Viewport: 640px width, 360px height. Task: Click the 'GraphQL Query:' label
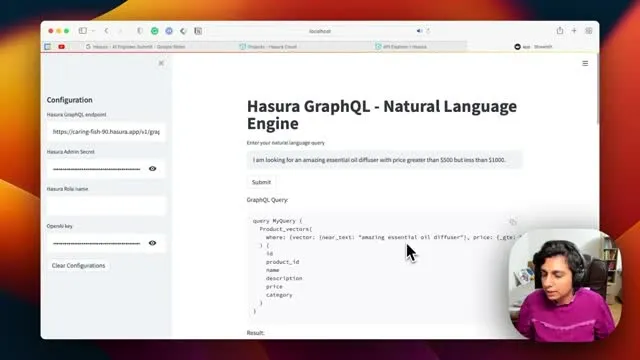coord(267,200)
